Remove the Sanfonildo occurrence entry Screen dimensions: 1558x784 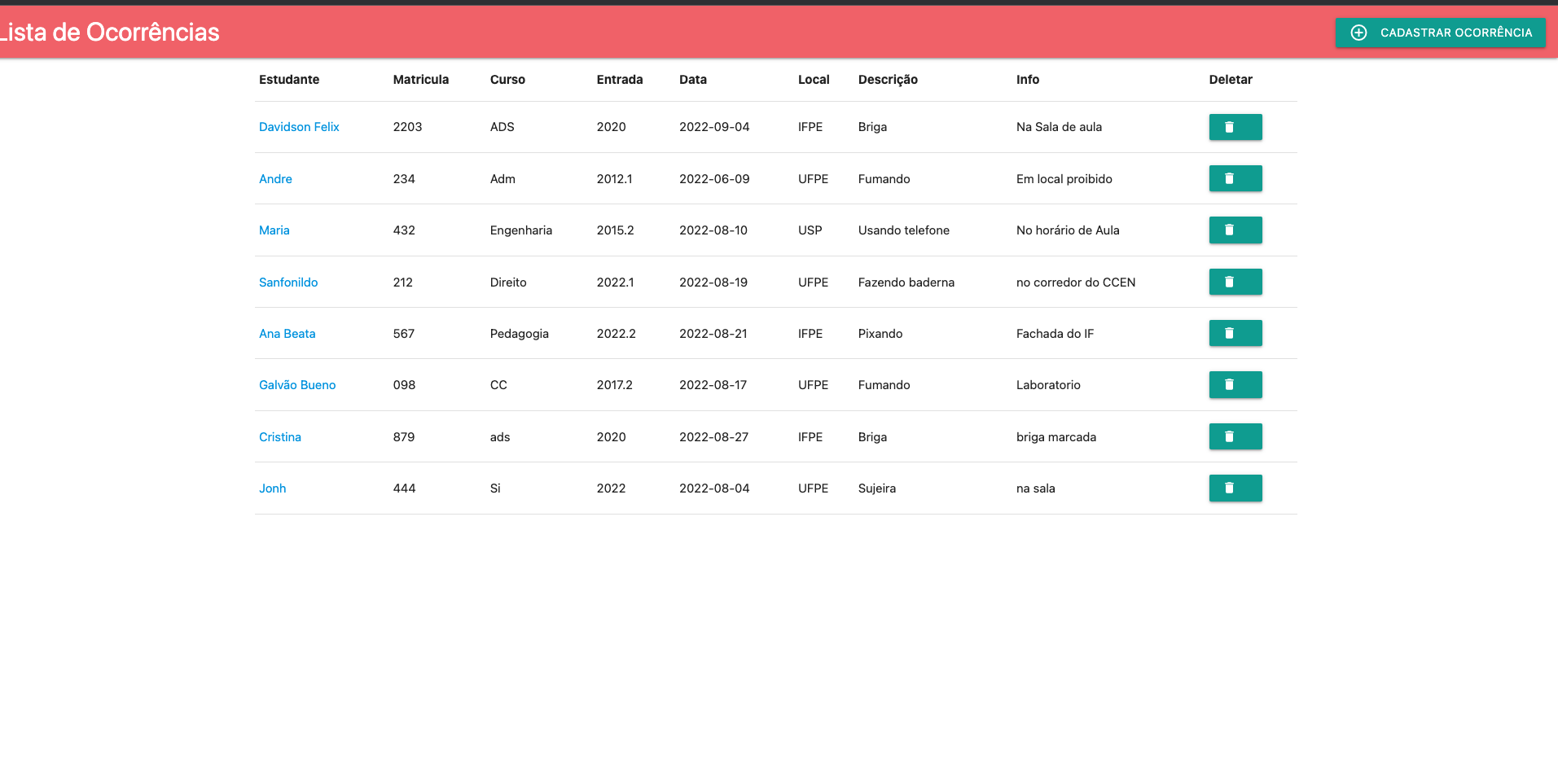tap(1235, 282)
